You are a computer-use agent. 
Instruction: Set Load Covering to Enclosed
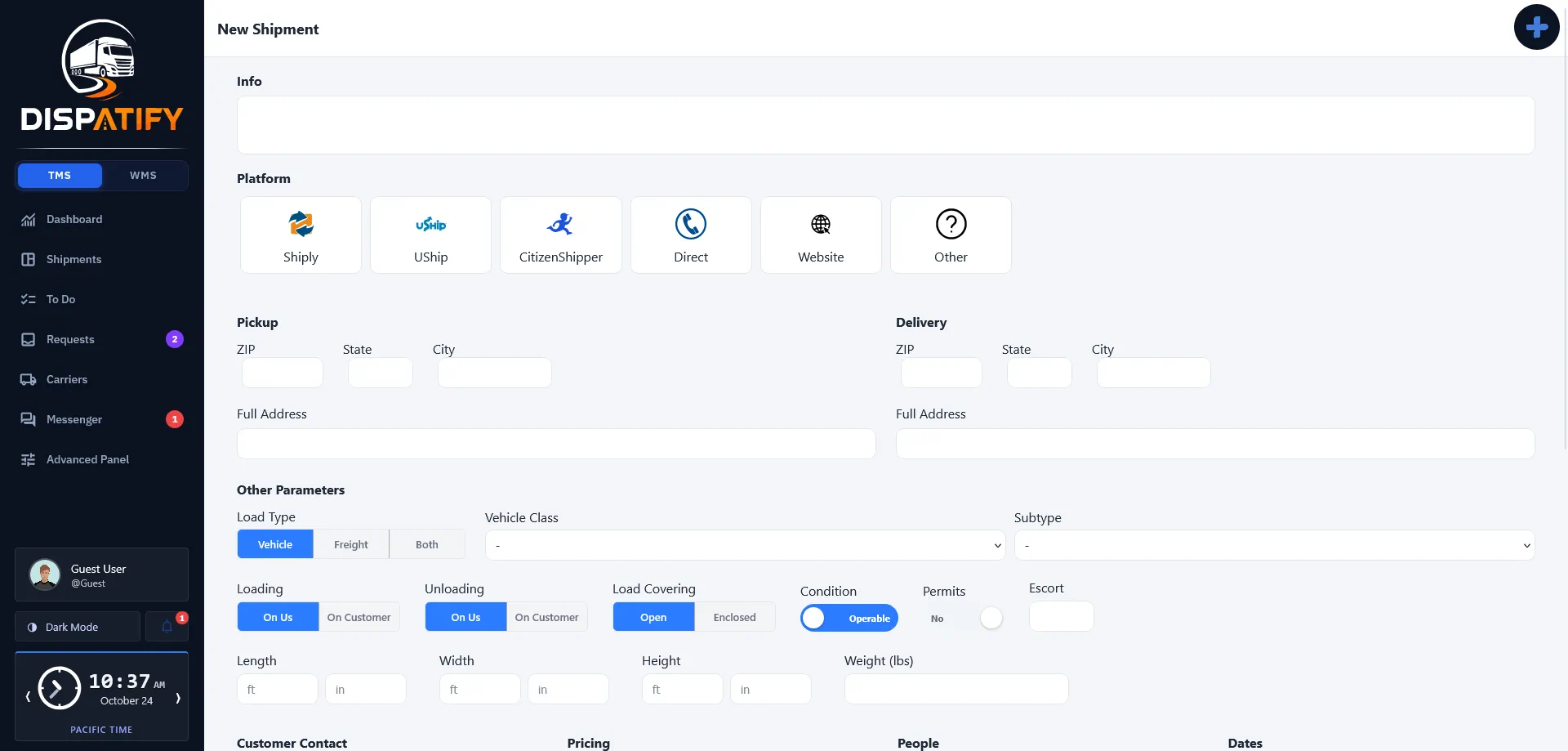coord(735,617)
